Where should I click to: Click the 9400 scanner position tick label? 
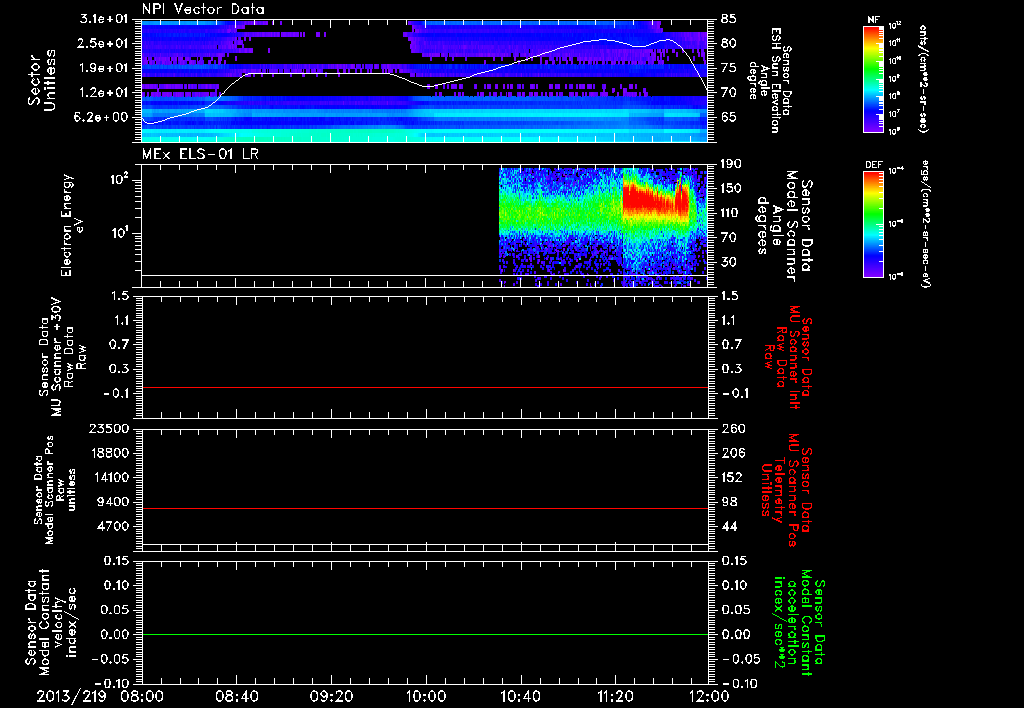click(x=114, y=502)
